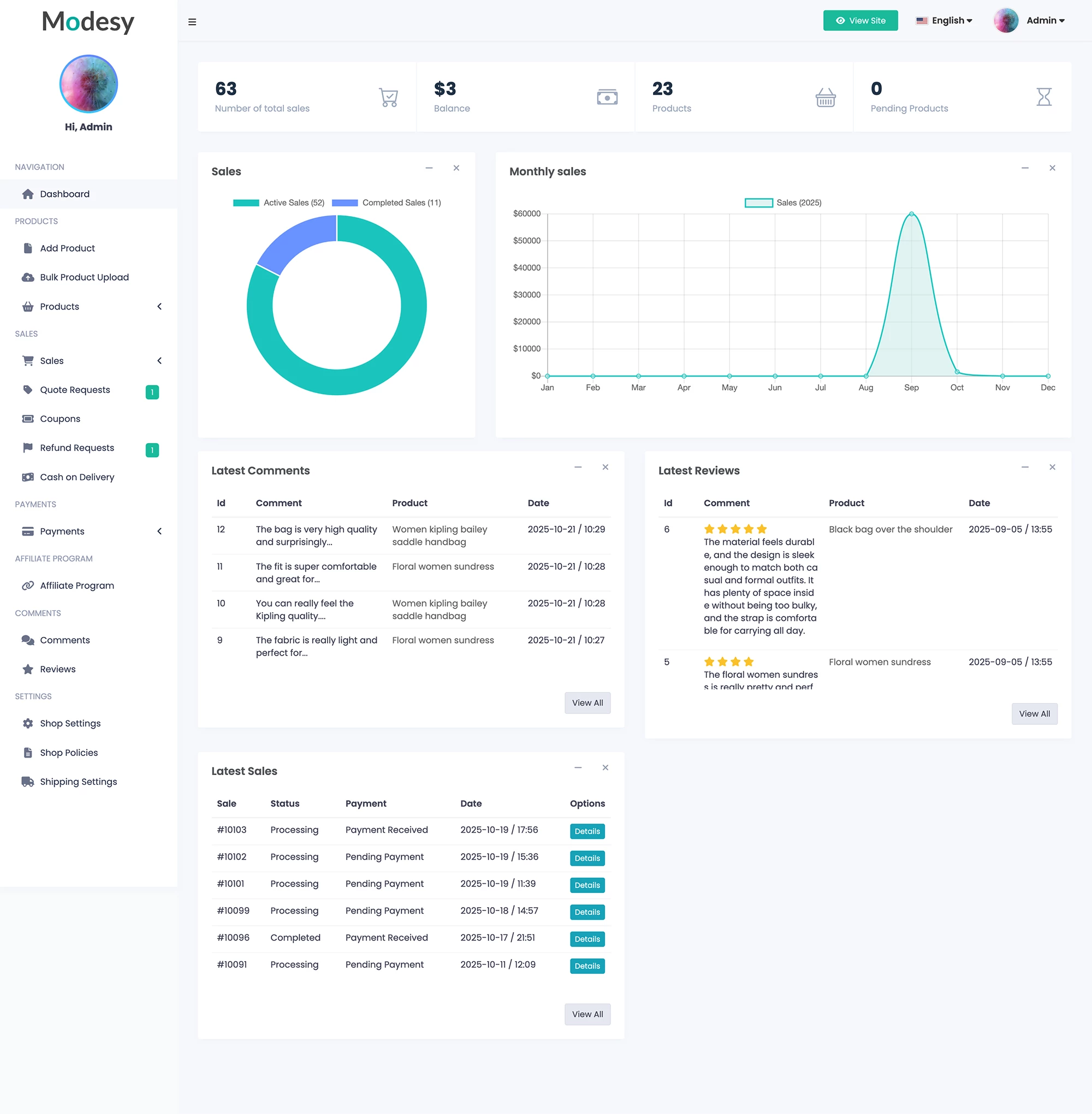Click the shopping cart total sales icon
The height and width of the screenshot is (1114, 1092).
[388, 98]
